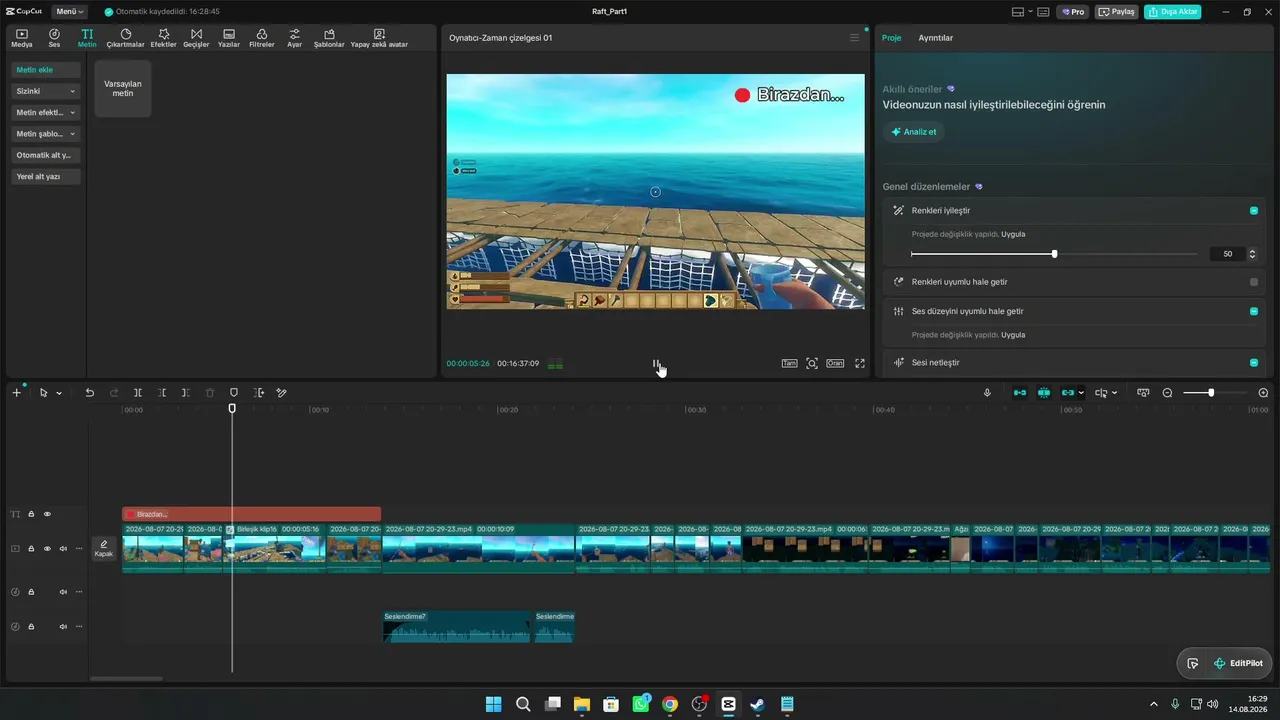Hide the text track with eye icon

[47, 514]
